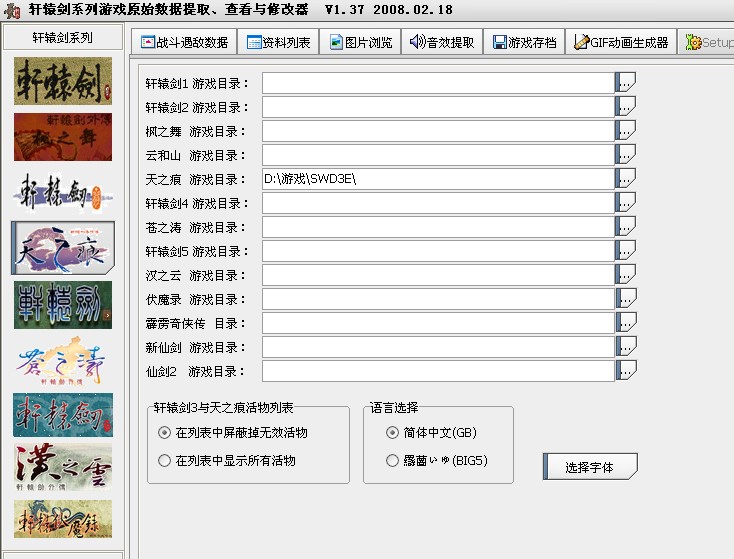This screenshot has height=559, width=734.
Task: Select the 枫之舞 game logo in sidebar
Action: (63, 137)
